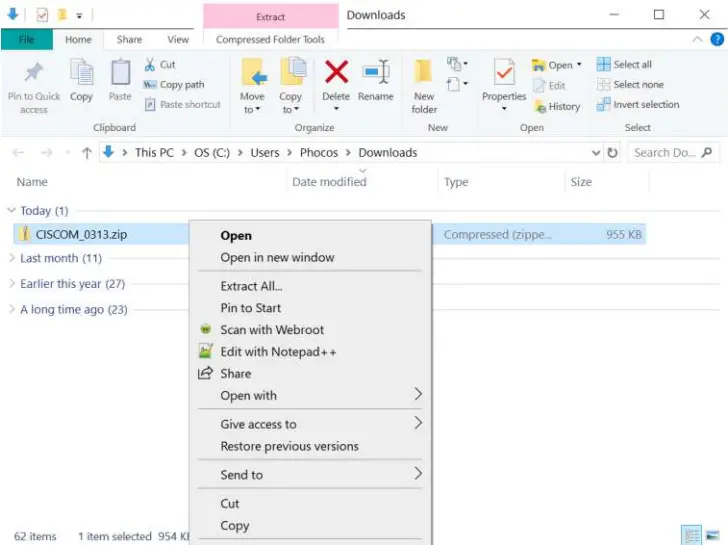Click the Forward navigation arrow
The height and width of the screenshot is (545, 728).
pos(46,153)
